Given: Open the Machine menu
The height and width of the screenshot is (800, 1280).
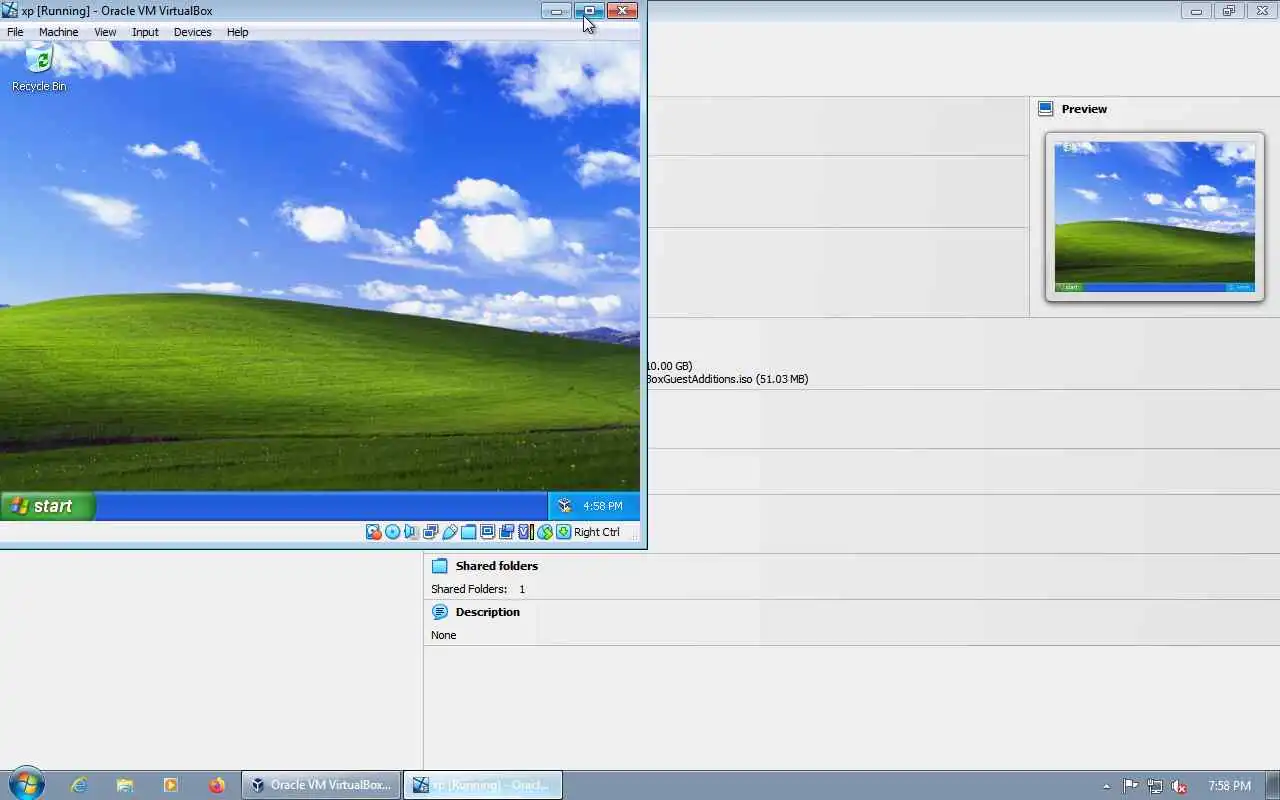Looking at the screenshot, I should 58,32.
